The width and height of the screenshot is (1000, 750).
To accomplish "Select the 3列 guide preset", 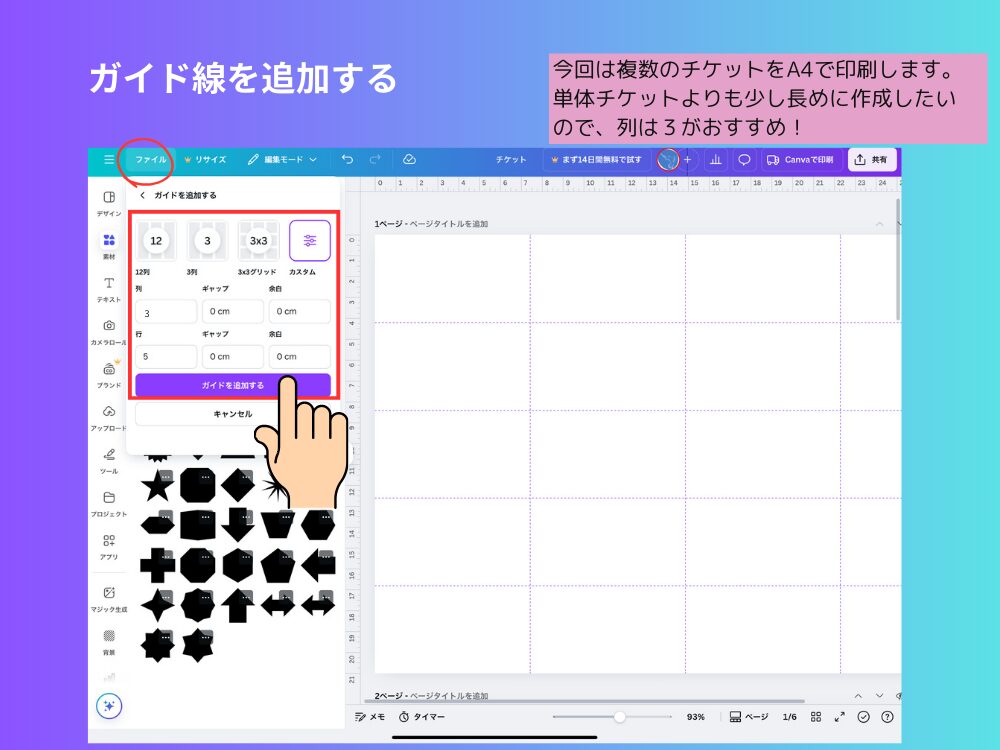I will (x=207, y=240).
